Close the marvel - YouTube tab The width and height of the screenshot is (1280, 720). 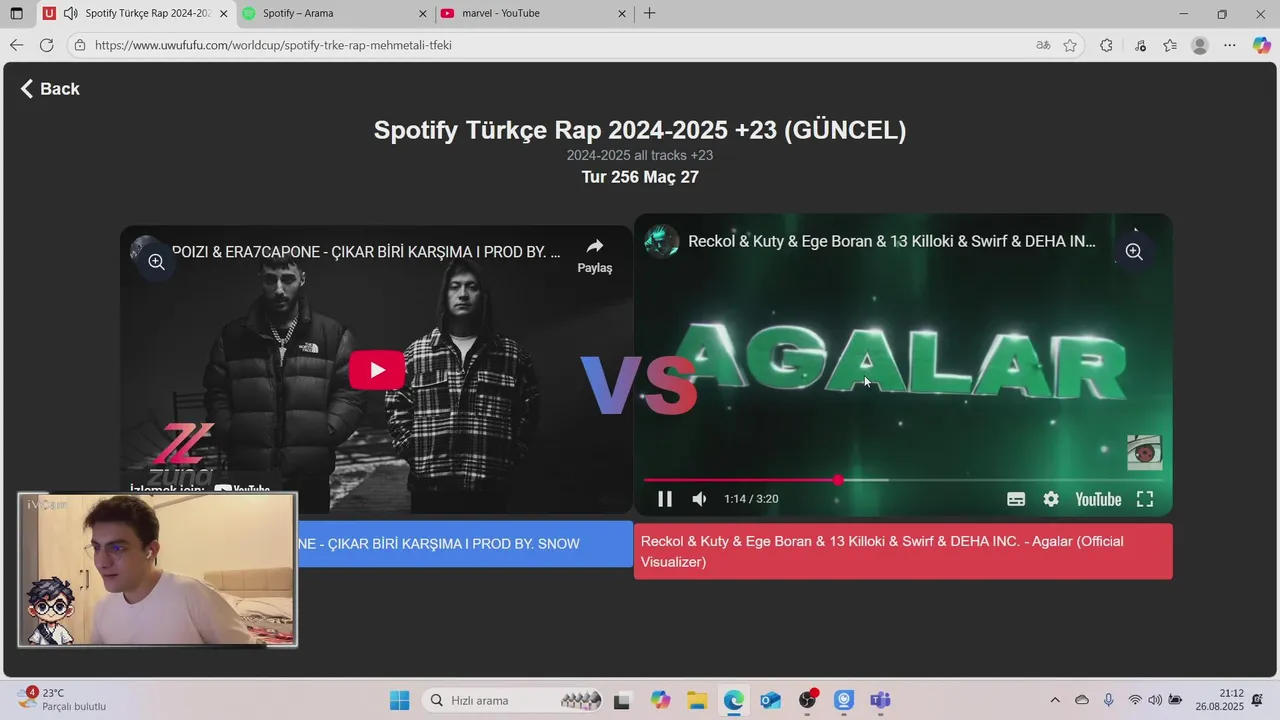(623, 14)
